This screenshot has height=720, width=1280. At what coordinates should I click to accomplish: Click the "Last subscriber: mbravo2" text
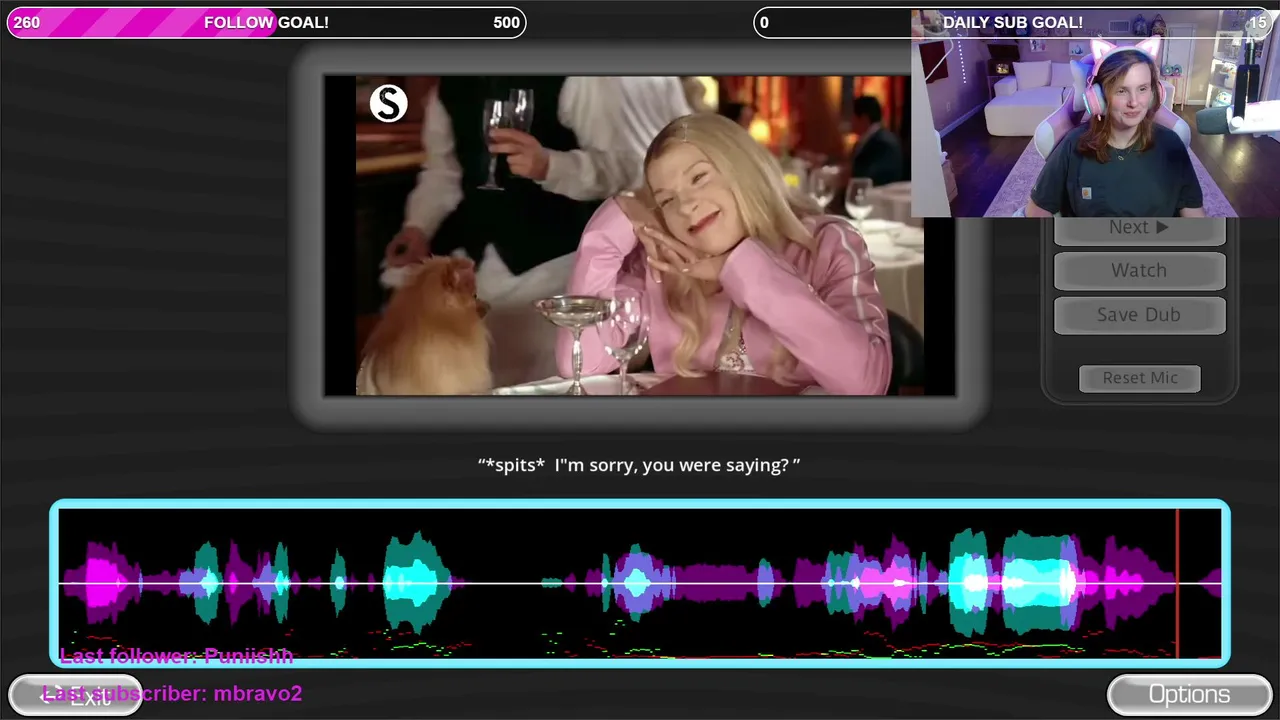(x=172, y=693)
